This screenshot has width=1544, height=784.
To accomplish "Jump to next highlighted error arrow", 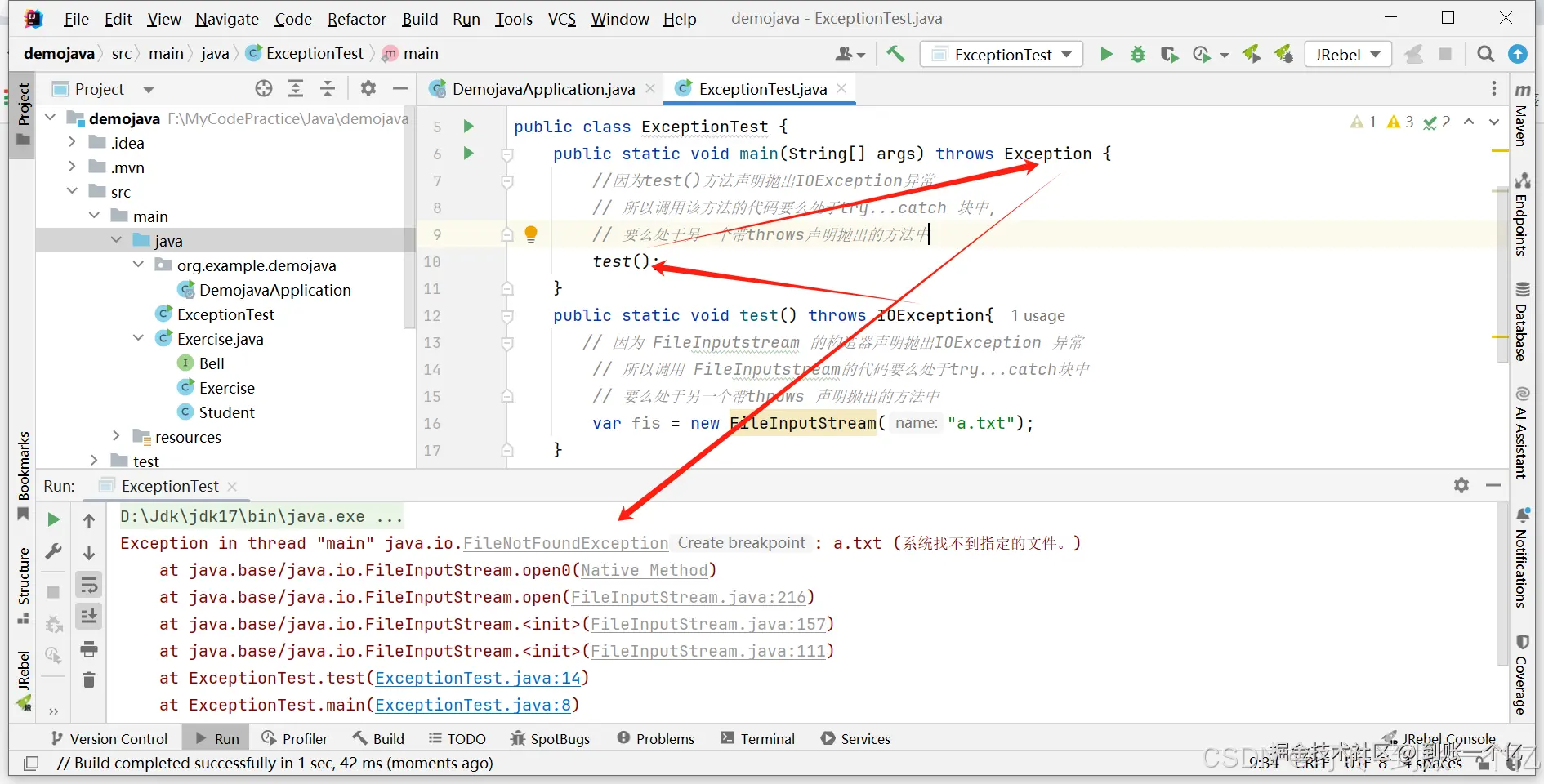I will coord(1494,122).
